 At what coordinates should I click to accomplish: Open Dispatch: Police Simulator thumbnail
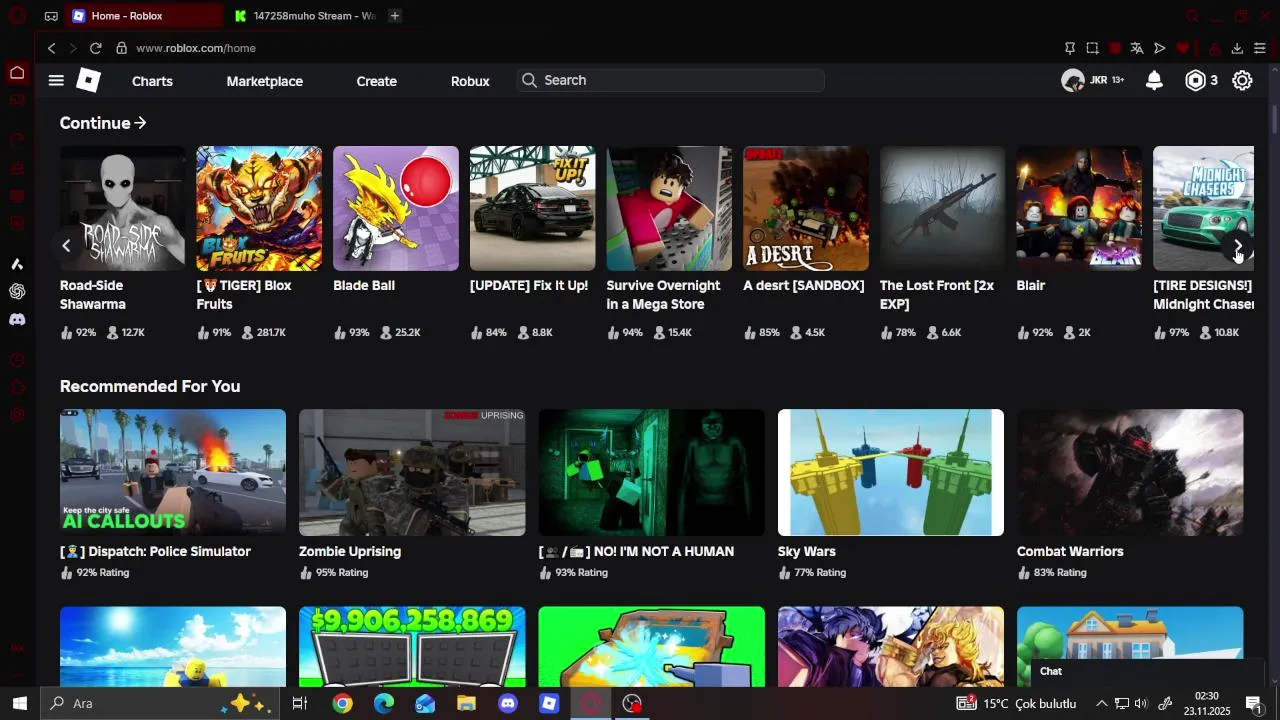pyautogui.click(x=173, y=472)
